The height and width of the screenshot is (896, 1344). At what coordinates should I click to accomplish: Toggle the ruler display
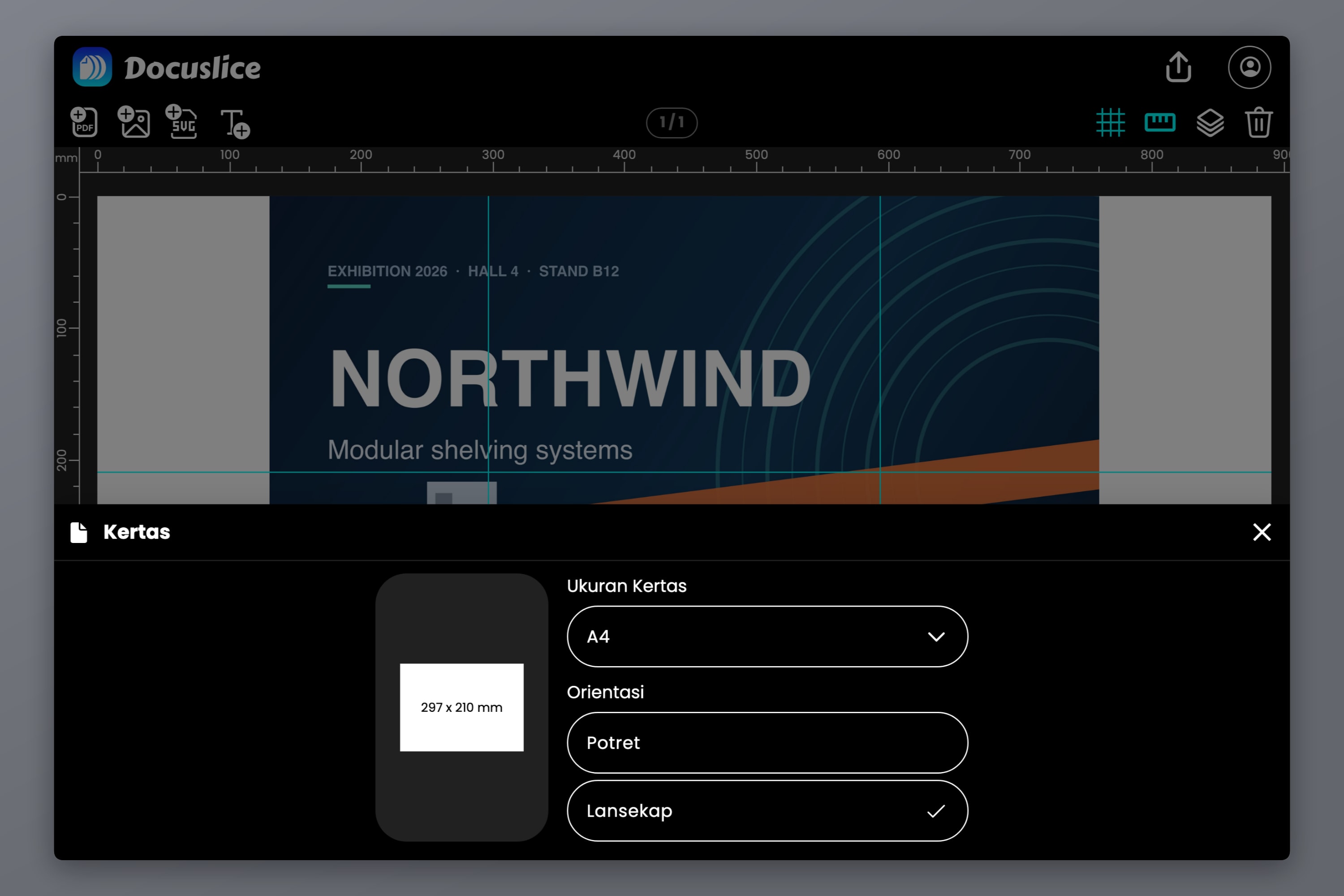[x=1160, y=122]
